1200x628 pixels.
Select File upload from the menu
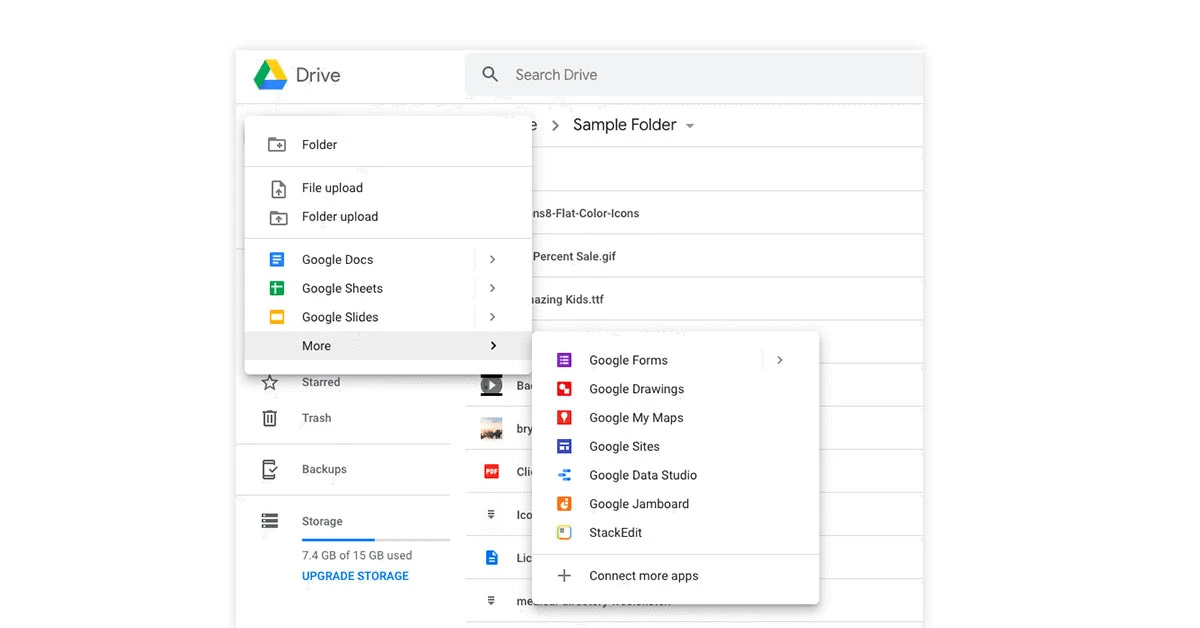click(331, 187)
